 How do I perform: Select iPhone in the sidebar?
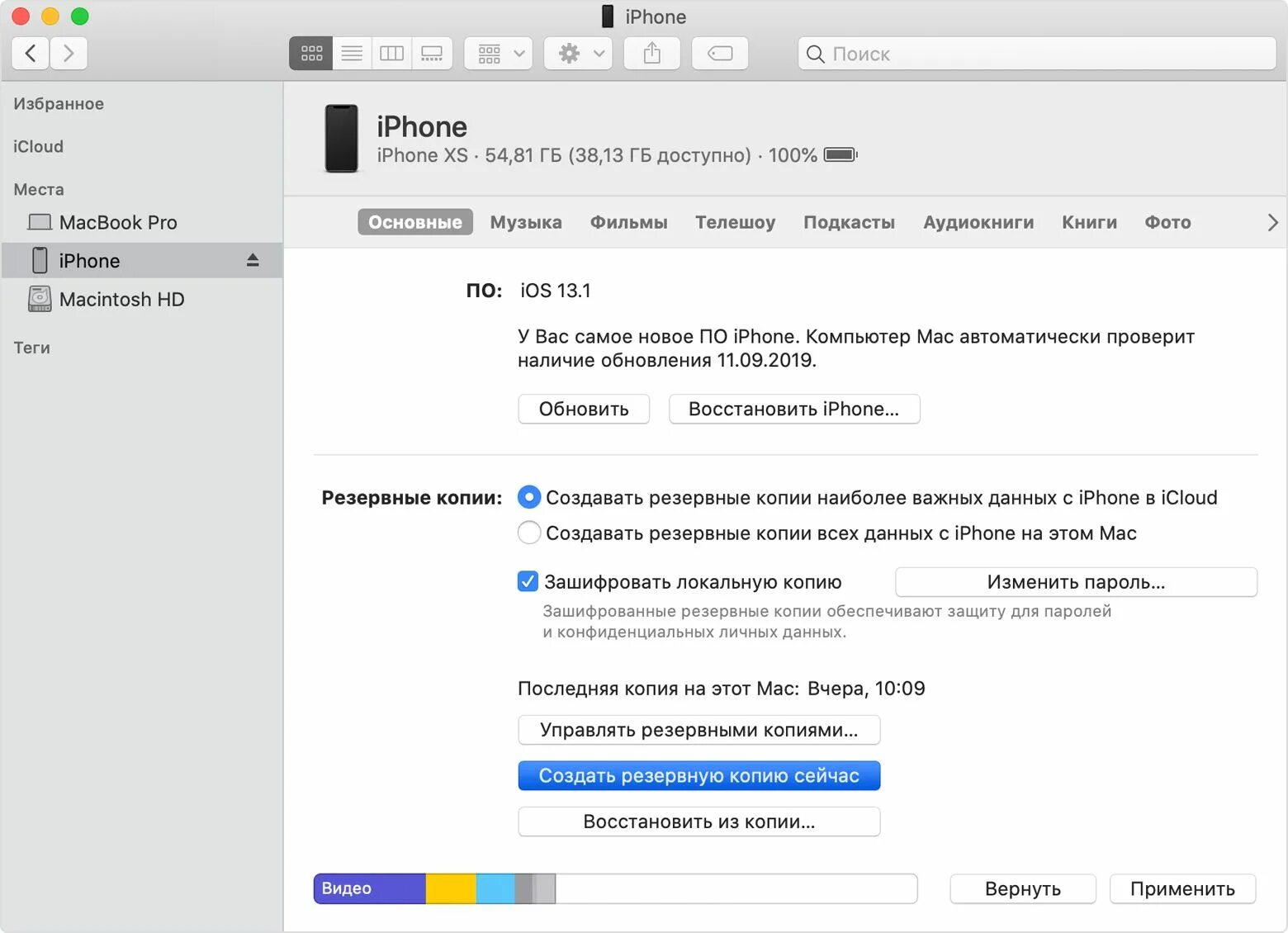click(x=142, y=260)
